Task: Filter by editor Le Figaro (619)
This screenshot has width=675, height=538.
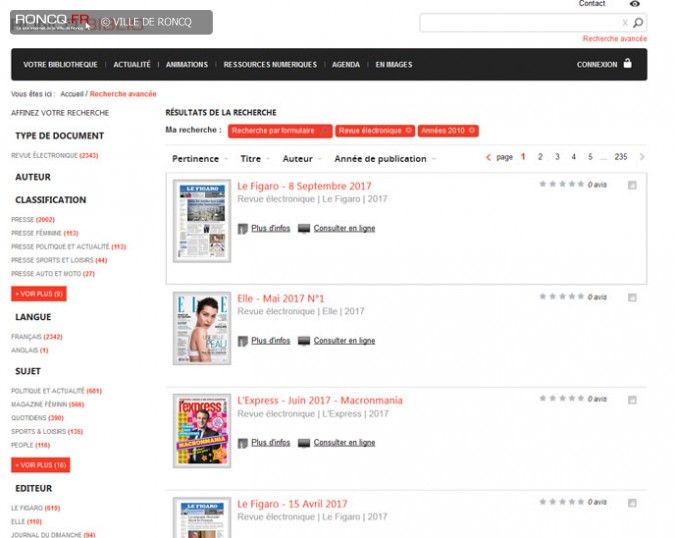Action: tap(35, 508)
